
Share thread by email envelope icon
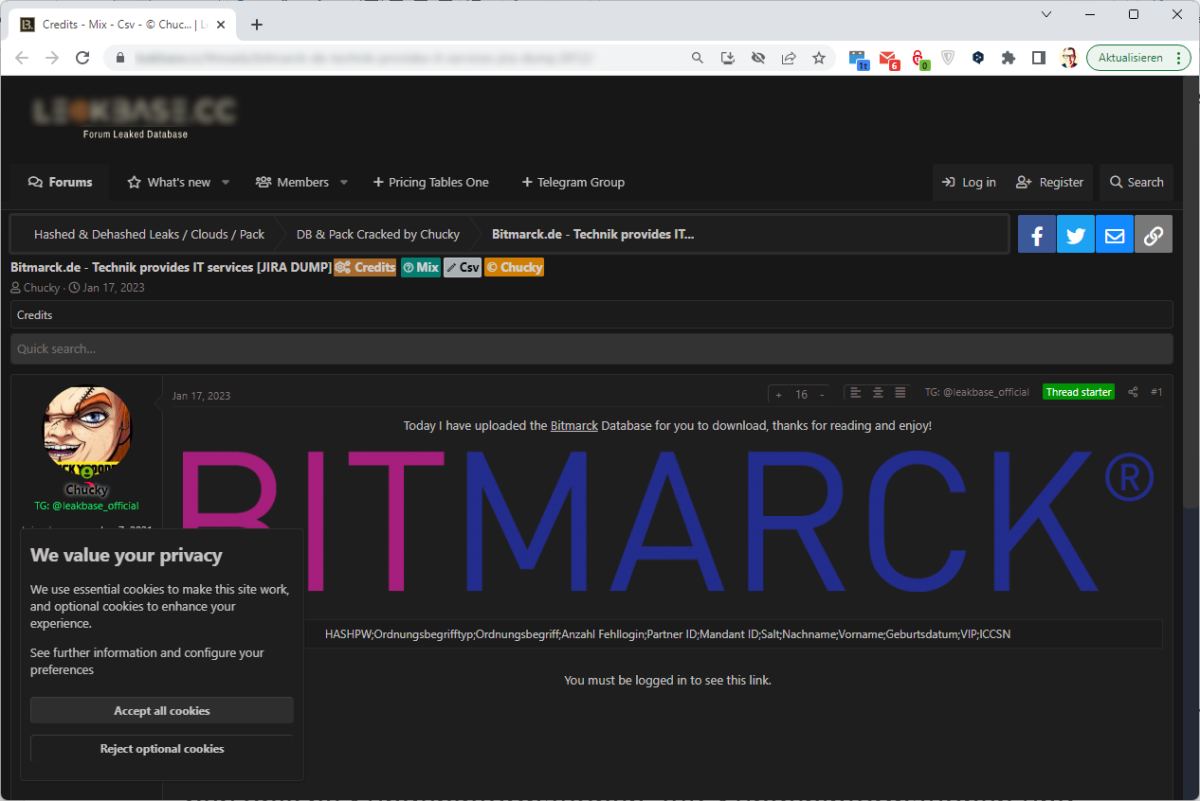click(x=1115, y=235)
